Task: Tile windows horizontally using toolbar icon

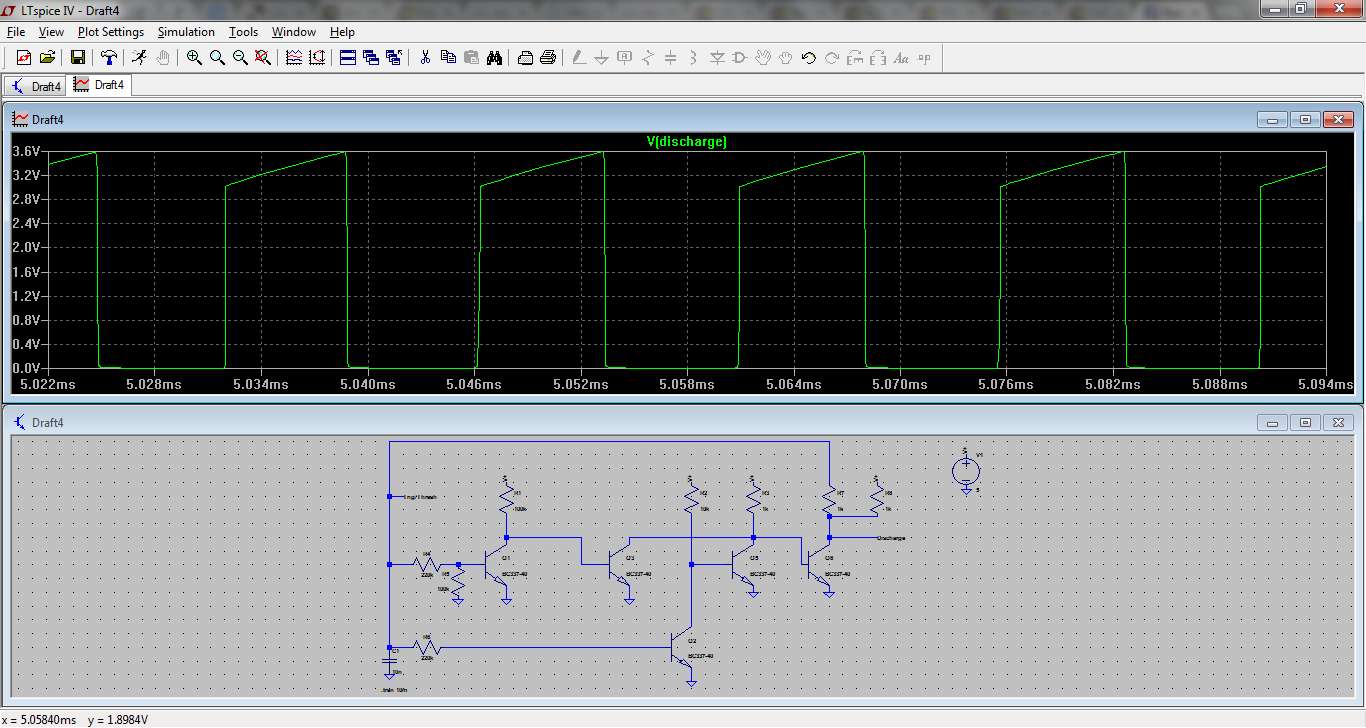Action: tap(348, 58)
